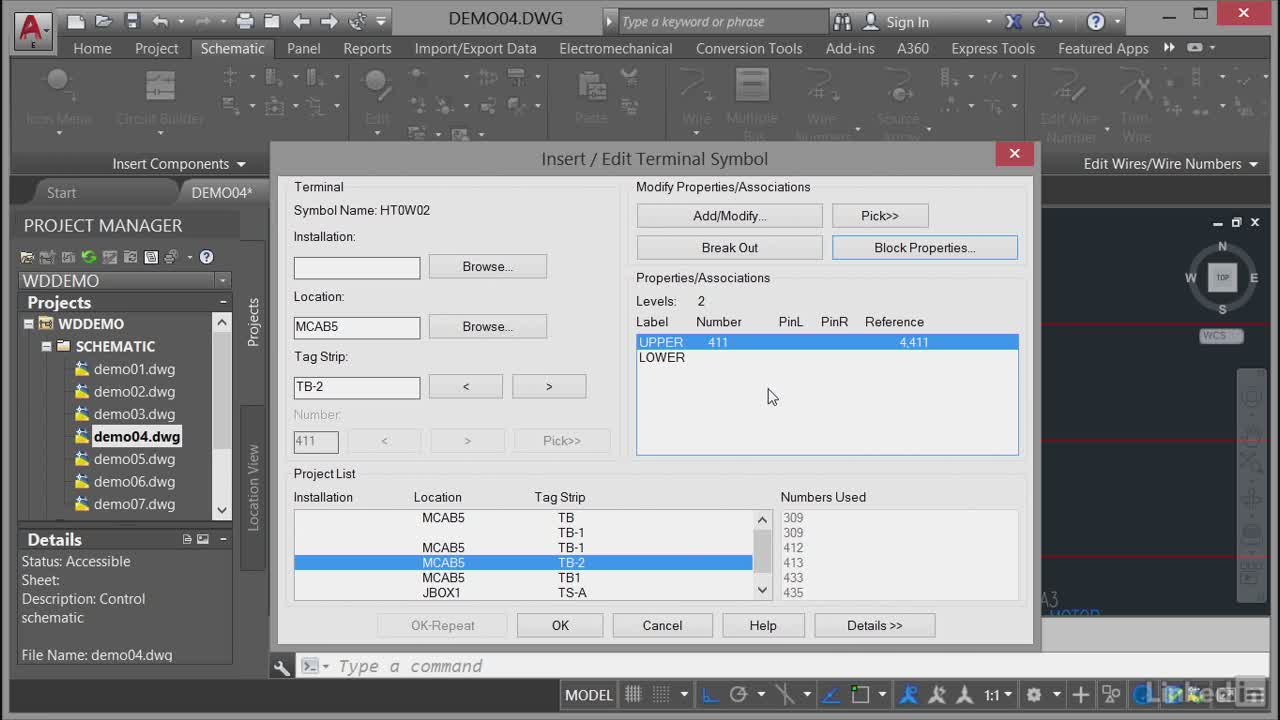Click the Surfer icon in Quick Access toolbar
Viewport: 1280px width, 720px height.
(358, 21)
